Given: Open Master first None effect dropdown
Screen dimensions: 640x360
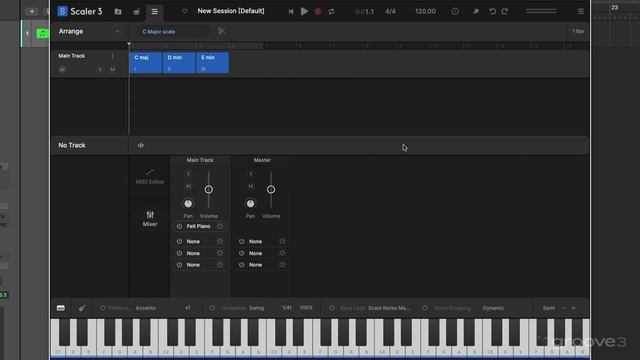Looking at the screenshot, I should pyautogui.click(x=256, y=242).
